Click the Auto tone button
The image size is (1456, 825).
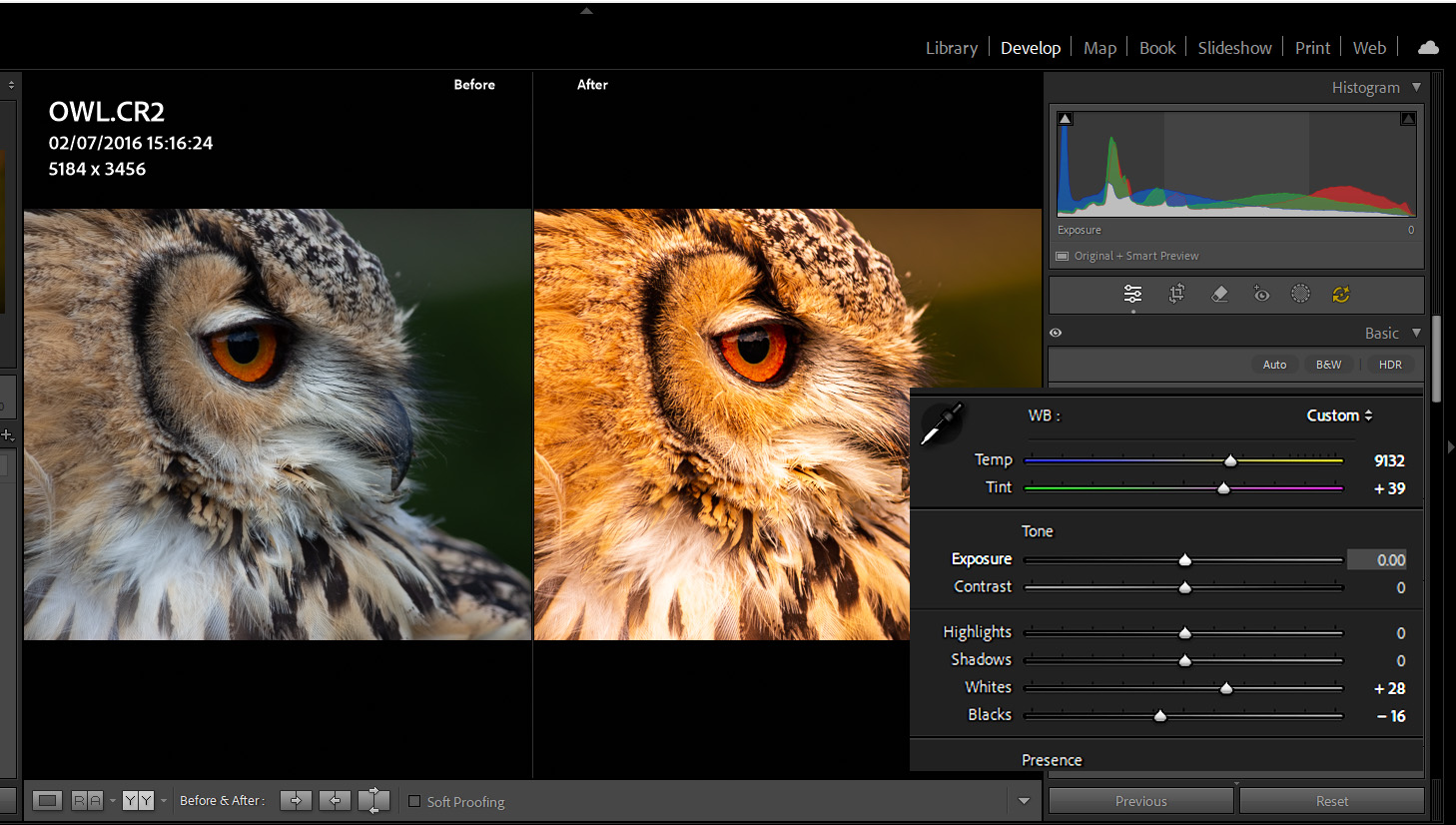click(x=1274, y=365)
